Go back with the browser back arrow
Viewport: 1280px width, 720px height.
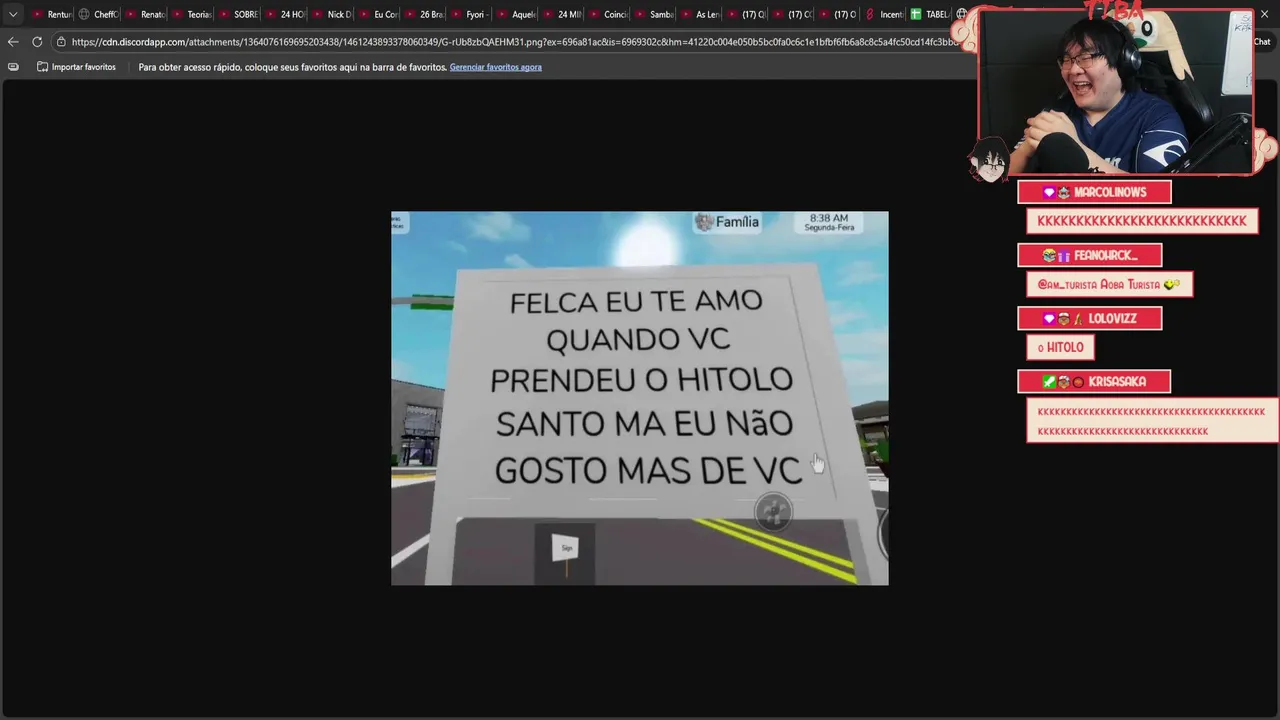coord(13,41)
